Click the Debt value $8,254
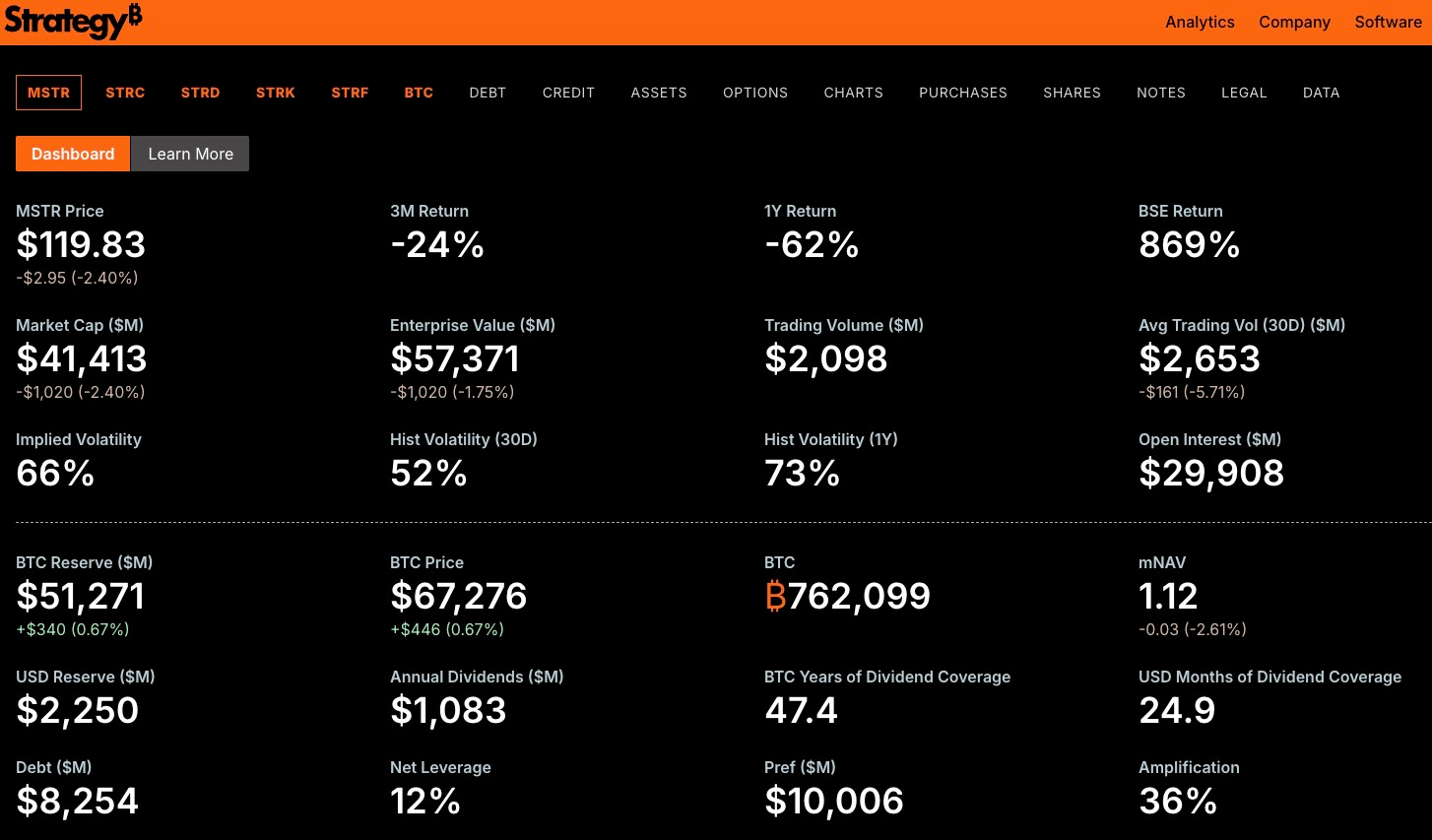 (x=78, y=801)
